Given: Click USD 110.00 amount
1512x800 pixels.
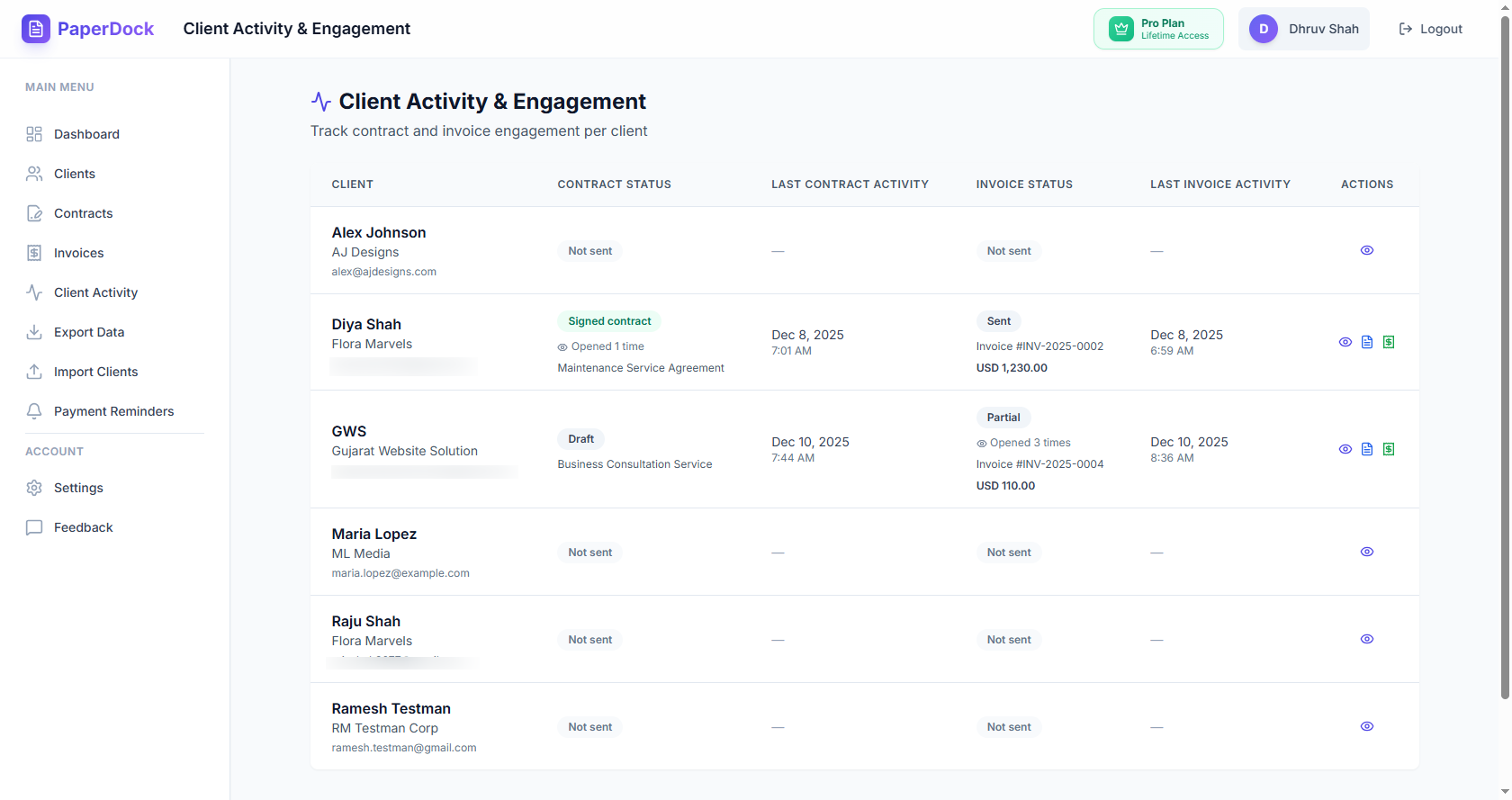Looking at the screenshot, I should point(1006,486).
